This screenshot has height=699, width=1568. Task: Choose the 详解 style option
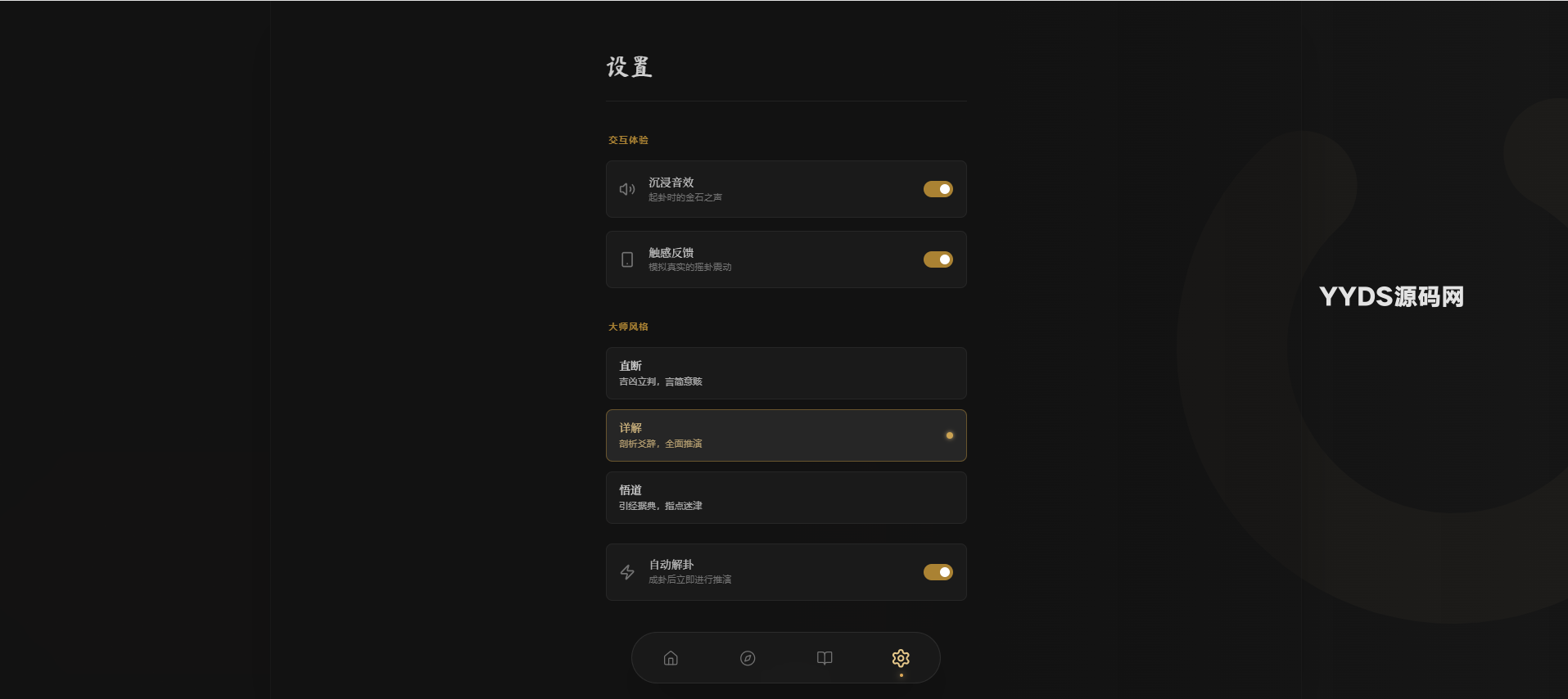(x=786, y=435)
